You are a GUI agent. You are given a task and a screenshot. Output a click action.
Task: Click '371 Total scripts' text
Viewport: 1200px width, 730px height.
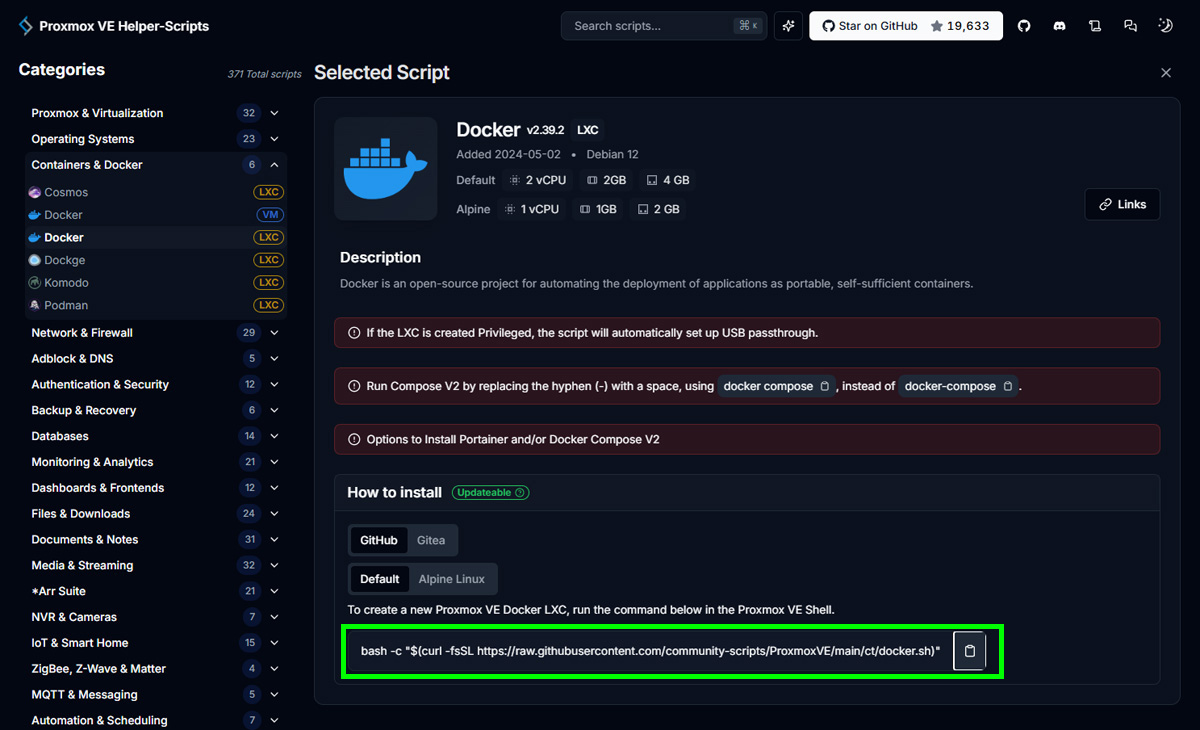(264, 74)
